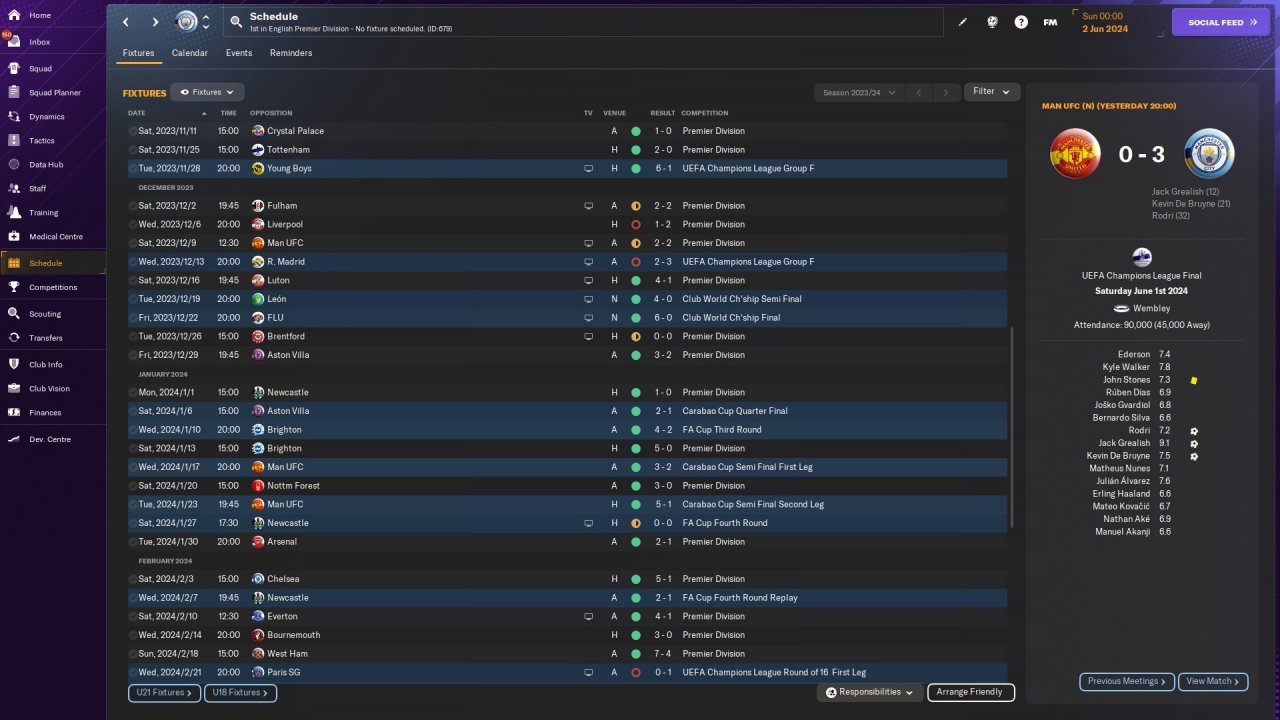1280x720 pixels.
Task: Click the Arrange Friendly button
Action: tap(970, 692)
